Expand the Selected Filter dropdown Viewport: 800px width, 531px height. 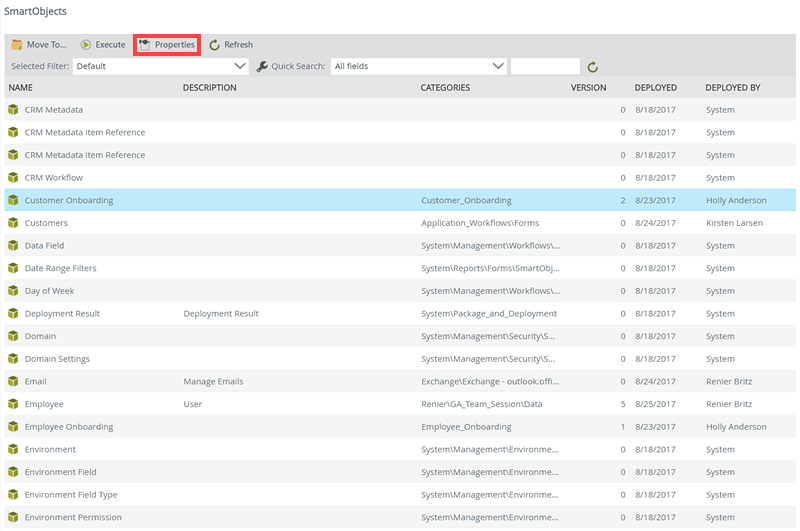click(239, 67)
